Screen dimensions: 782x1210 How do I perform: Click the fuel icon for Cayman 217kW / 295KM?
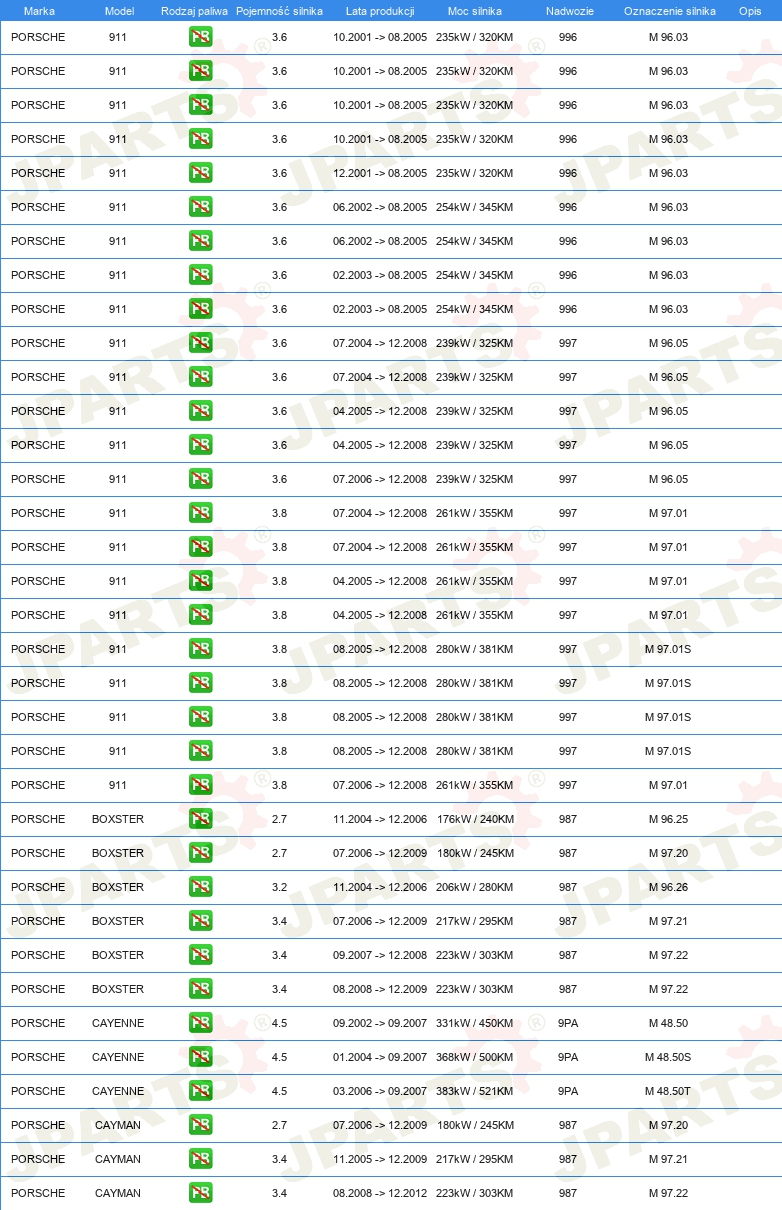point(200,1159)
